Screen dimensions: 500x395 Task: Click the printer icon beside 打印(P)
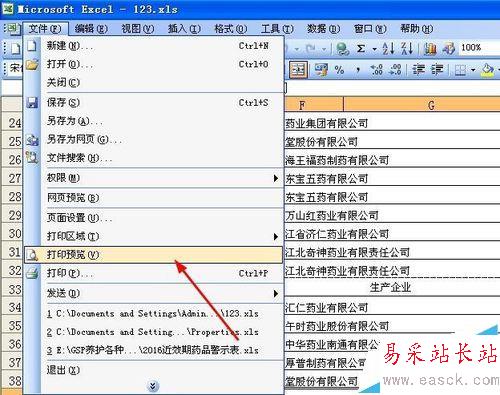[32, 273]
